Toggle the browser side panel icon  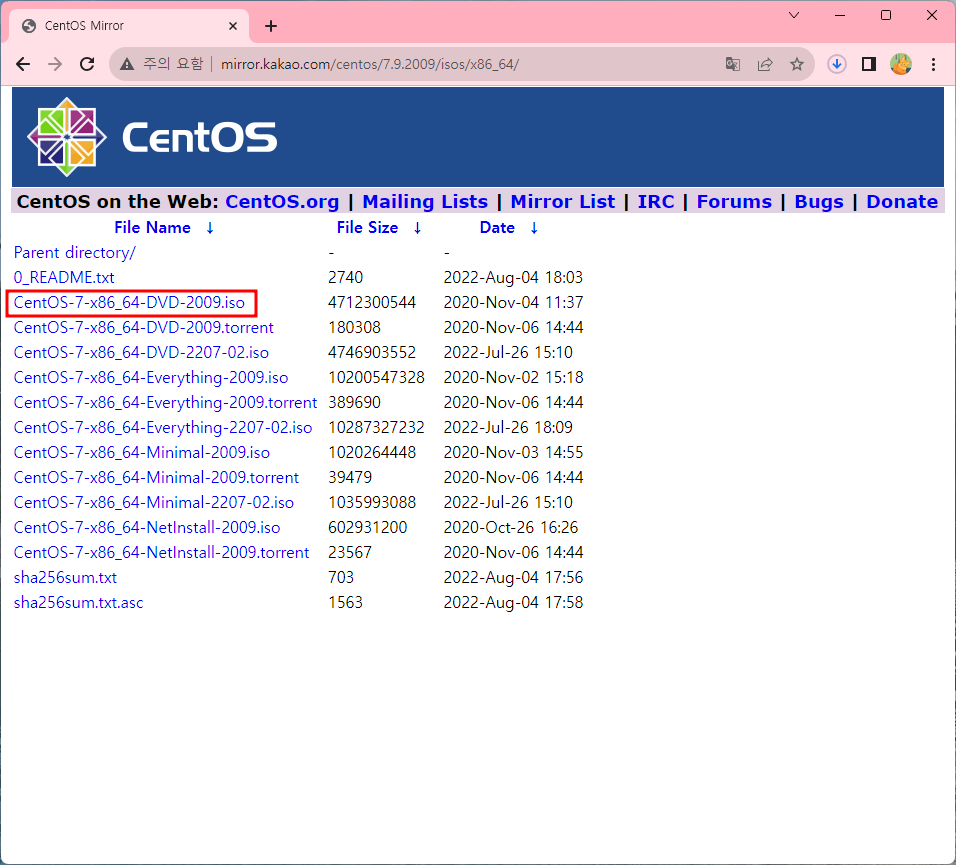(x=869, y=64)
